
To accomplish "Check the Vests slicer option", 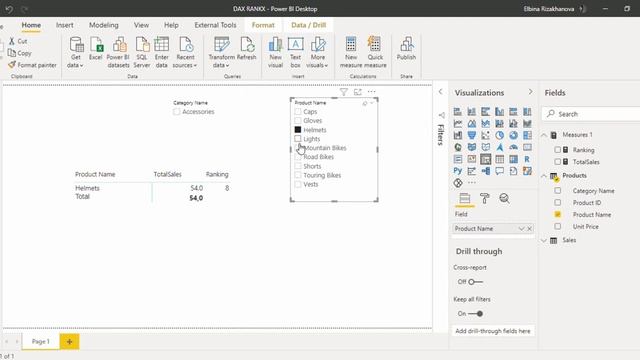I will [298, 184].
